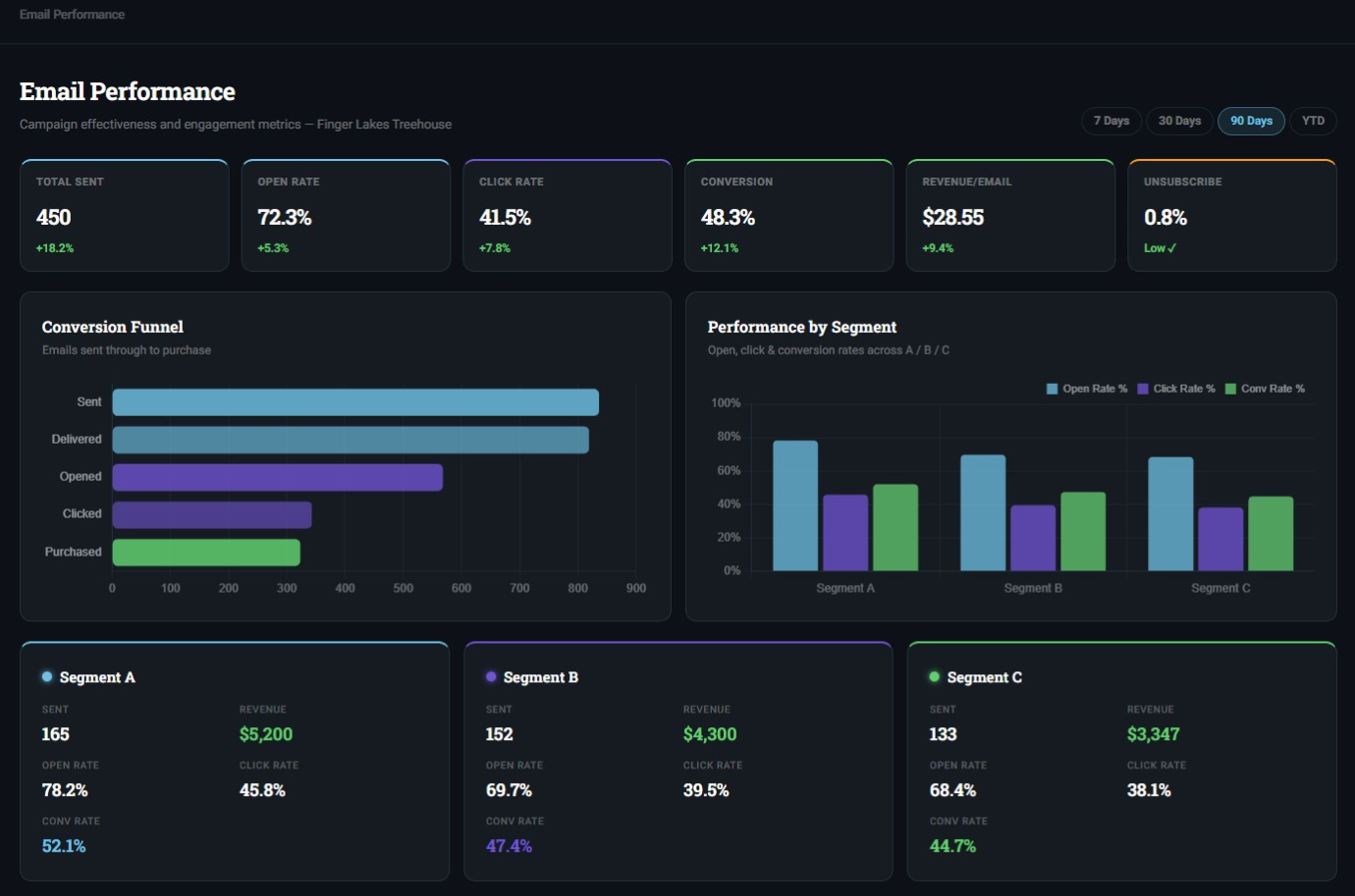This screenshot has height=896, width=1355.
Task: Click Segment C revenue $3,347
Action: (x=1154, y=734)
